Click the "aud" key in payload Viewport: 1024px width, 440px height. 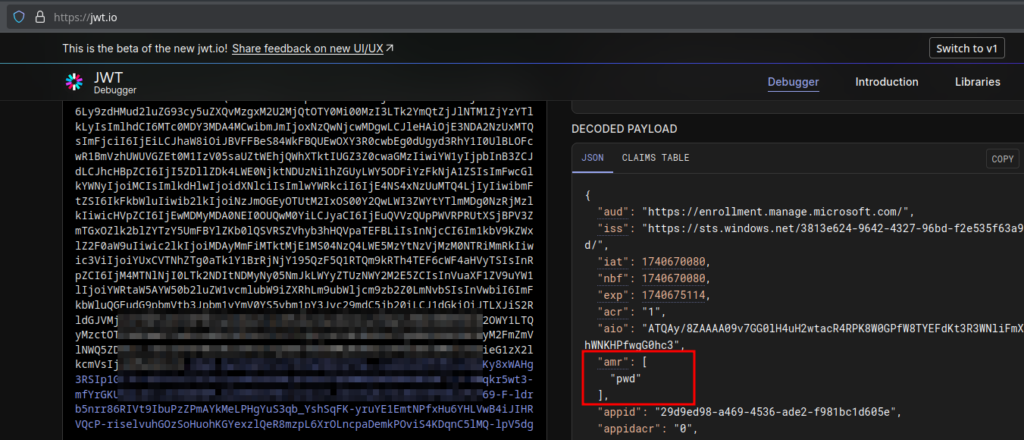(614, 212)
